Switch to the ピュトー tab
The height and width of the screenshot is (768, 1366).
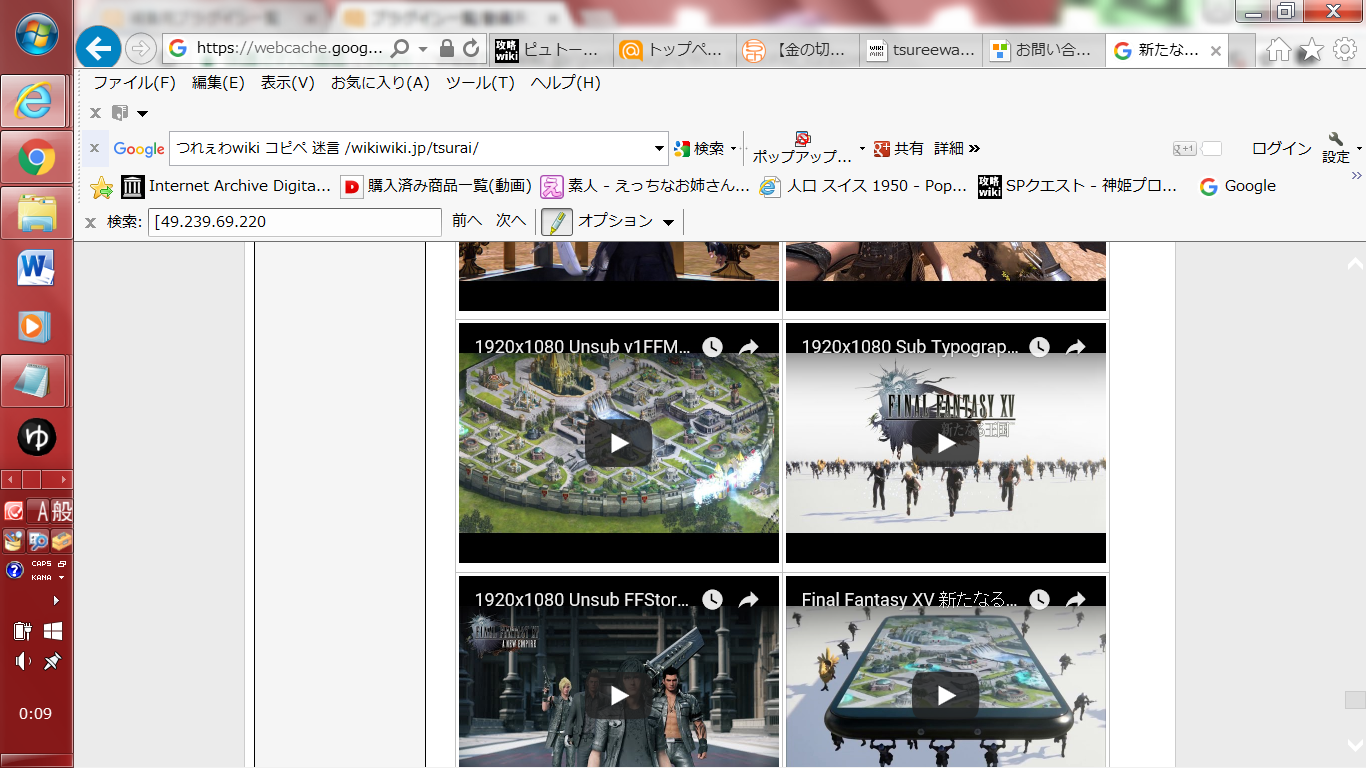pyautogui.click(x=549, y=50)
